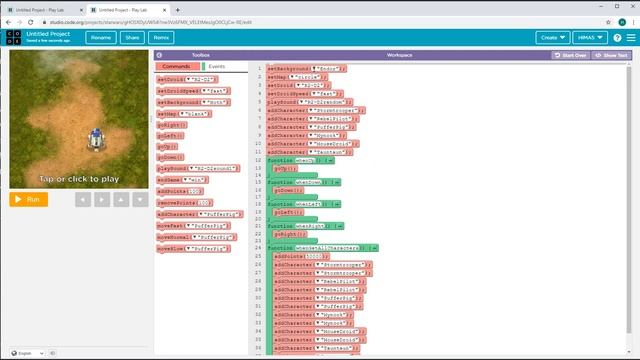Screen dimensions: 640x360
Task: Open the moveFast PufferPig dropdown in Toolbox
Action: [x=206, y=226]
